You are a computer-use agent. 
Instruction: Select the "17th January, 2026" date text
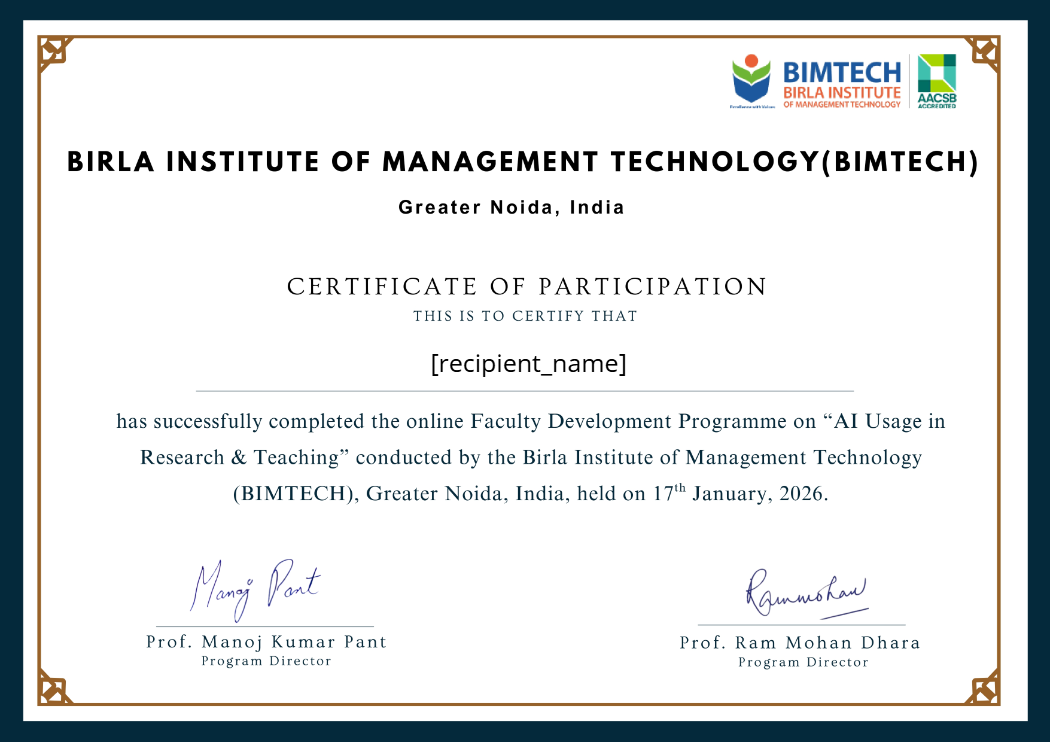pos(738,494)
